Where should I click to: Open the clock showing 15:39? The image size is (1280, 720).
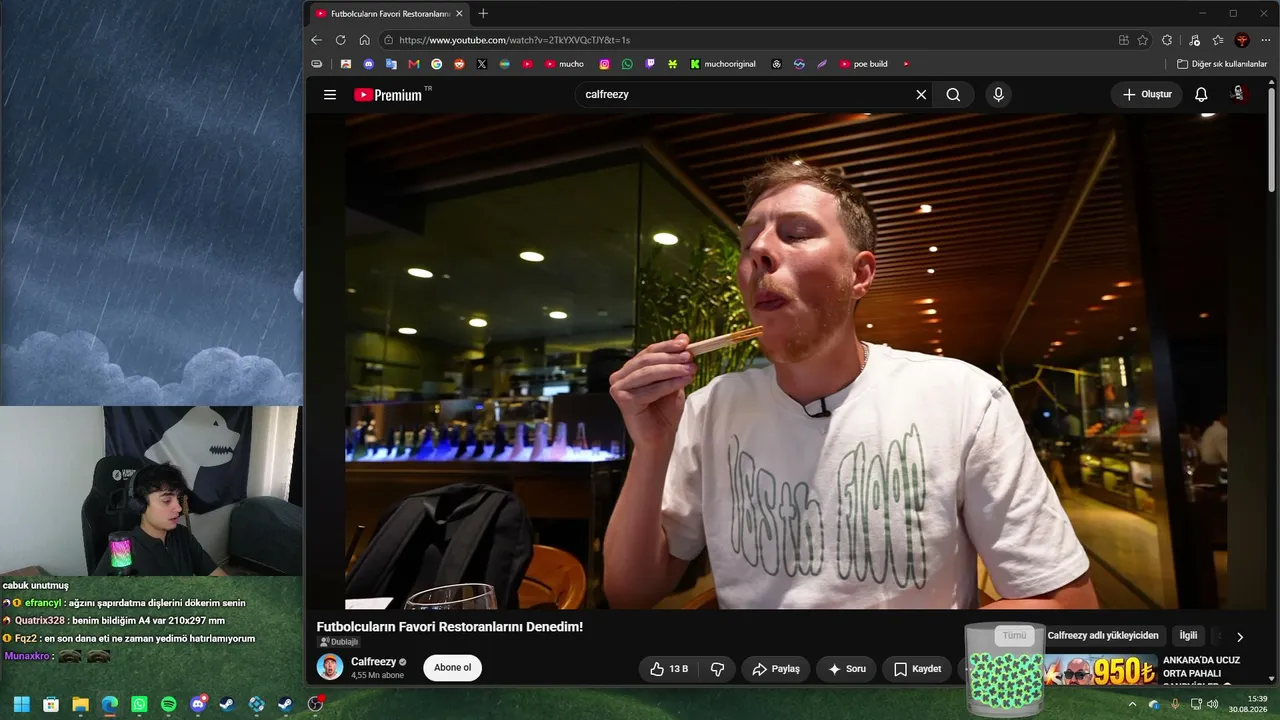pos(1248,704)
